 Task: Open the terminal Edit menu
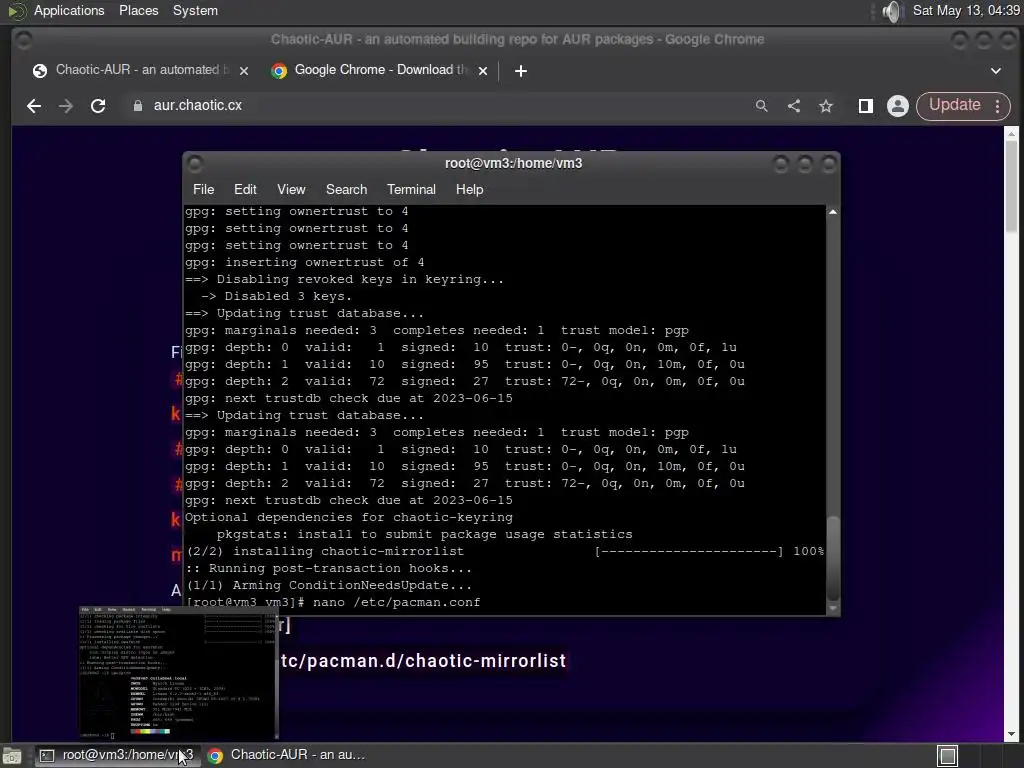(x=245, y=189)
